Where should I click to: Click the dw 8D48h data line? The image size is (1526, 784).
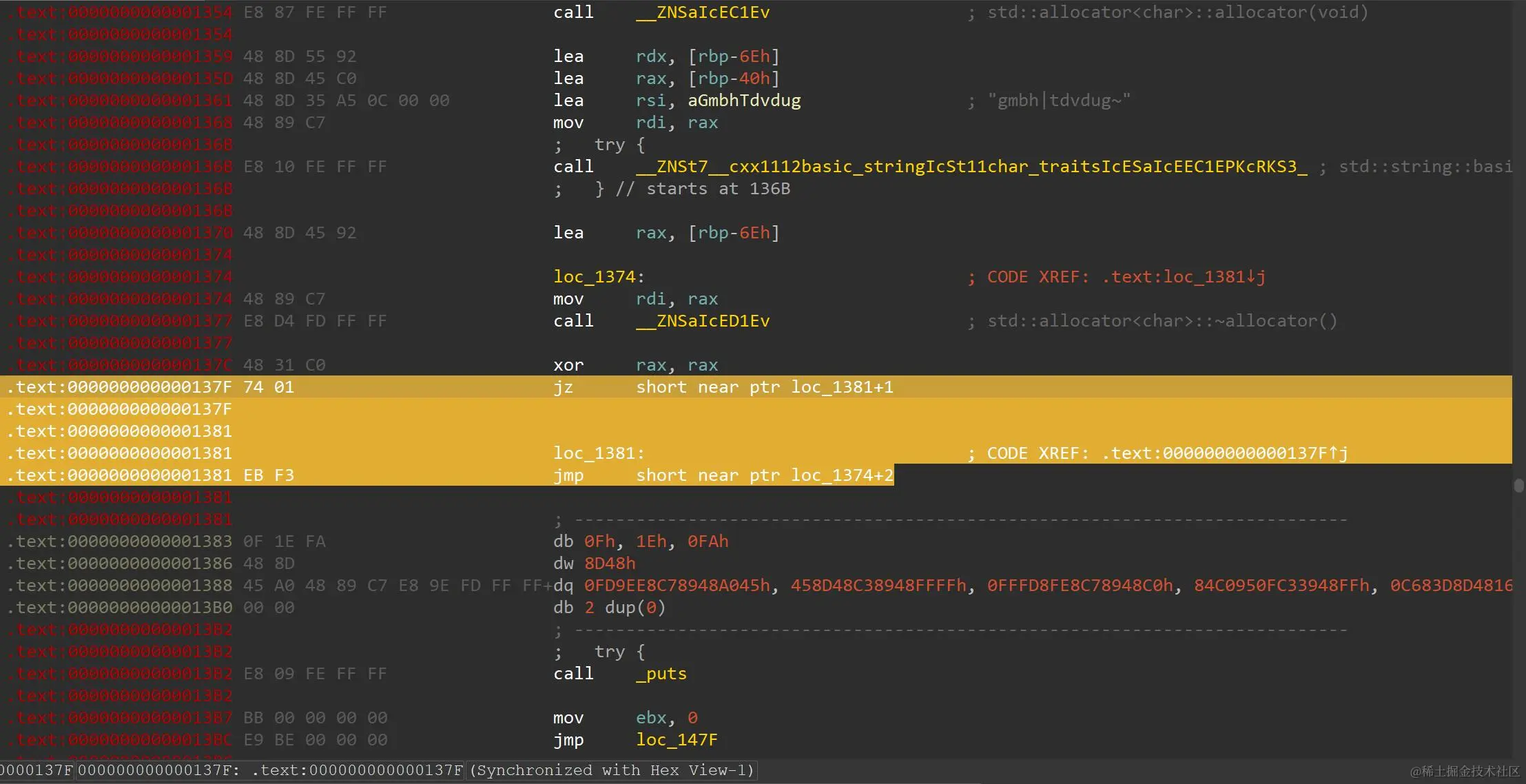pyautogui.click(x=594, y=564)
